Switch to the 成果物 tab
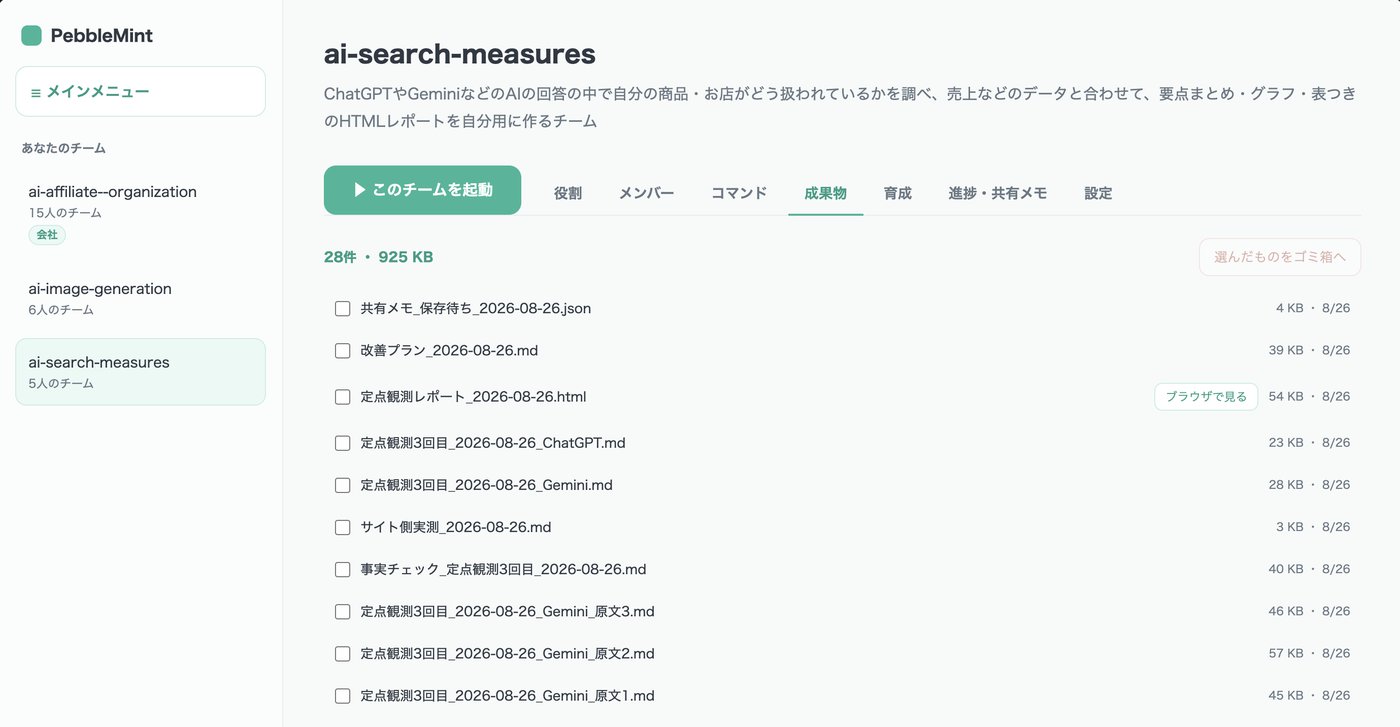Image resolution: width=1400 pixels, height=727 pixels. [x=825, y=193]
